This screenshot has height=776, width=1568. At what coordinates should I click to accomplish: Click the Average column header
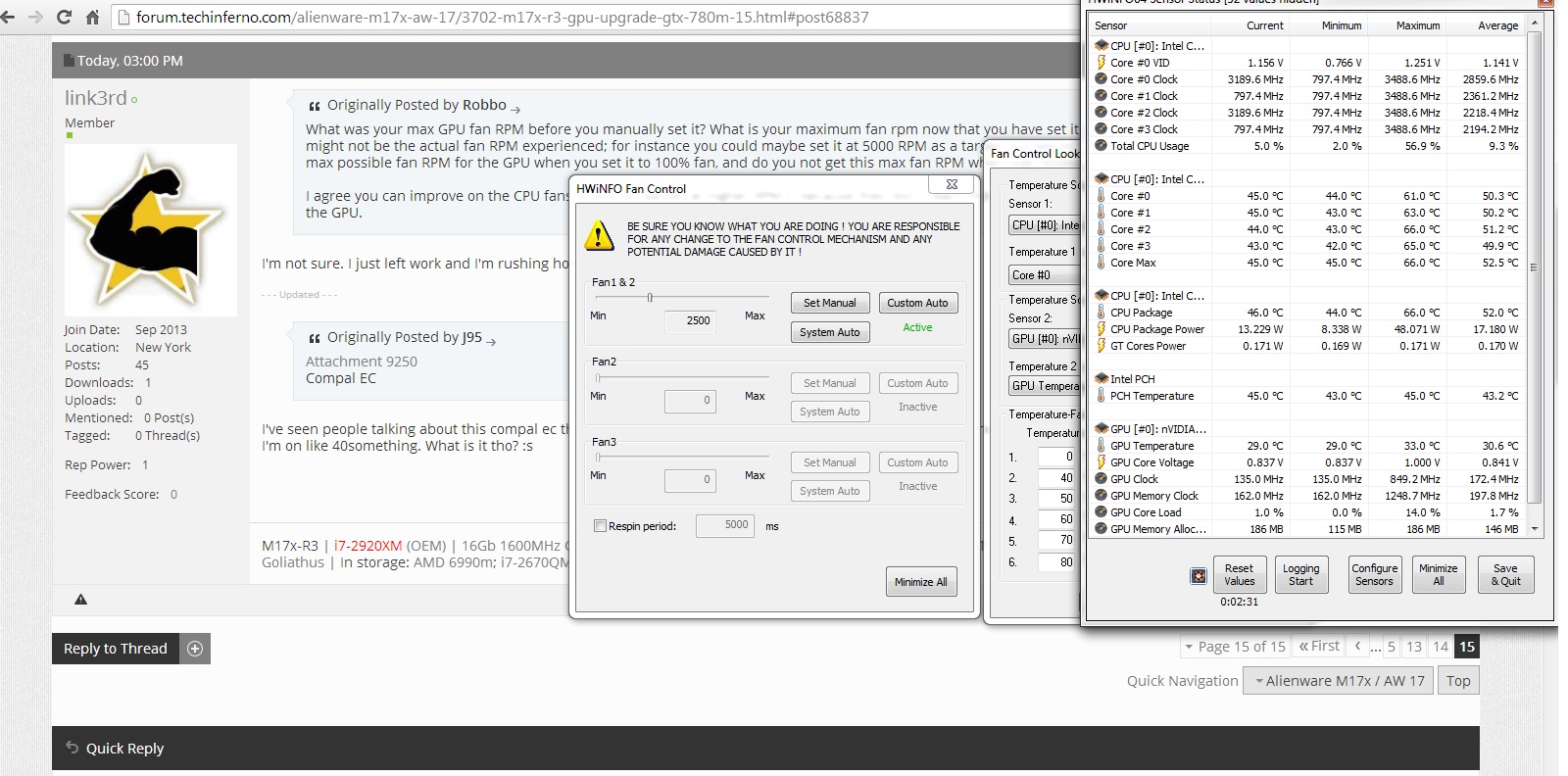coord(1486,25)
